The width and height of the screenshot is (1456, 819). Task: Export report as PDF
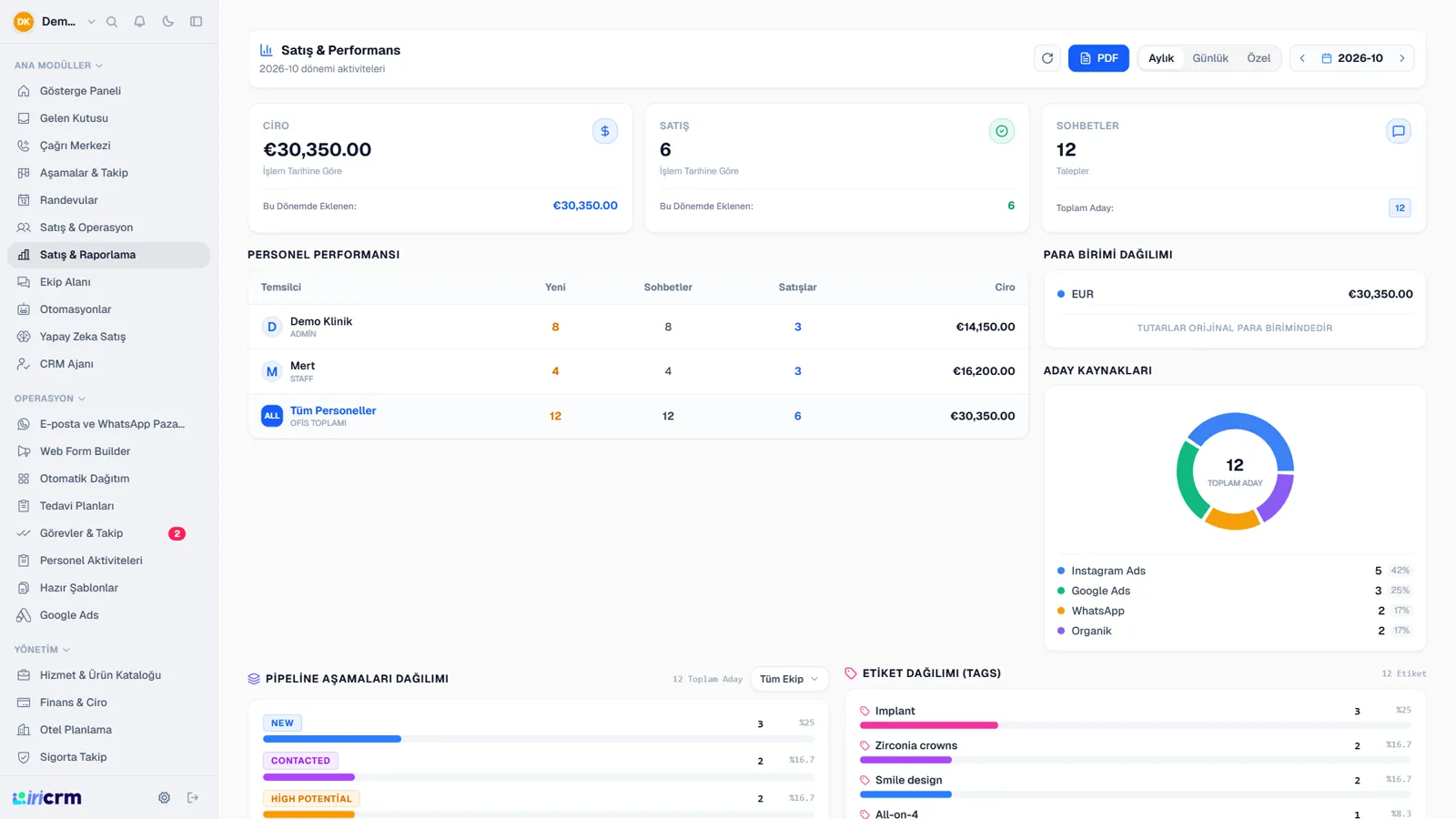(x=1098, y=58)
